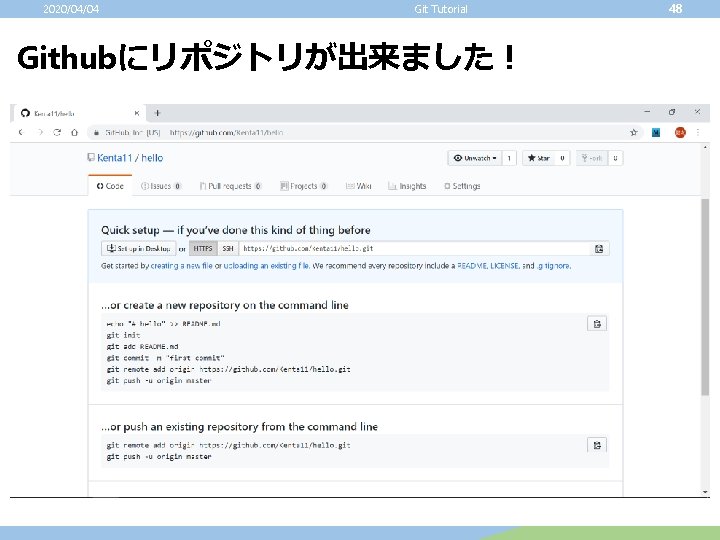Open the Wiki tab
Screen dimensions: 720x540
point(358,186)
